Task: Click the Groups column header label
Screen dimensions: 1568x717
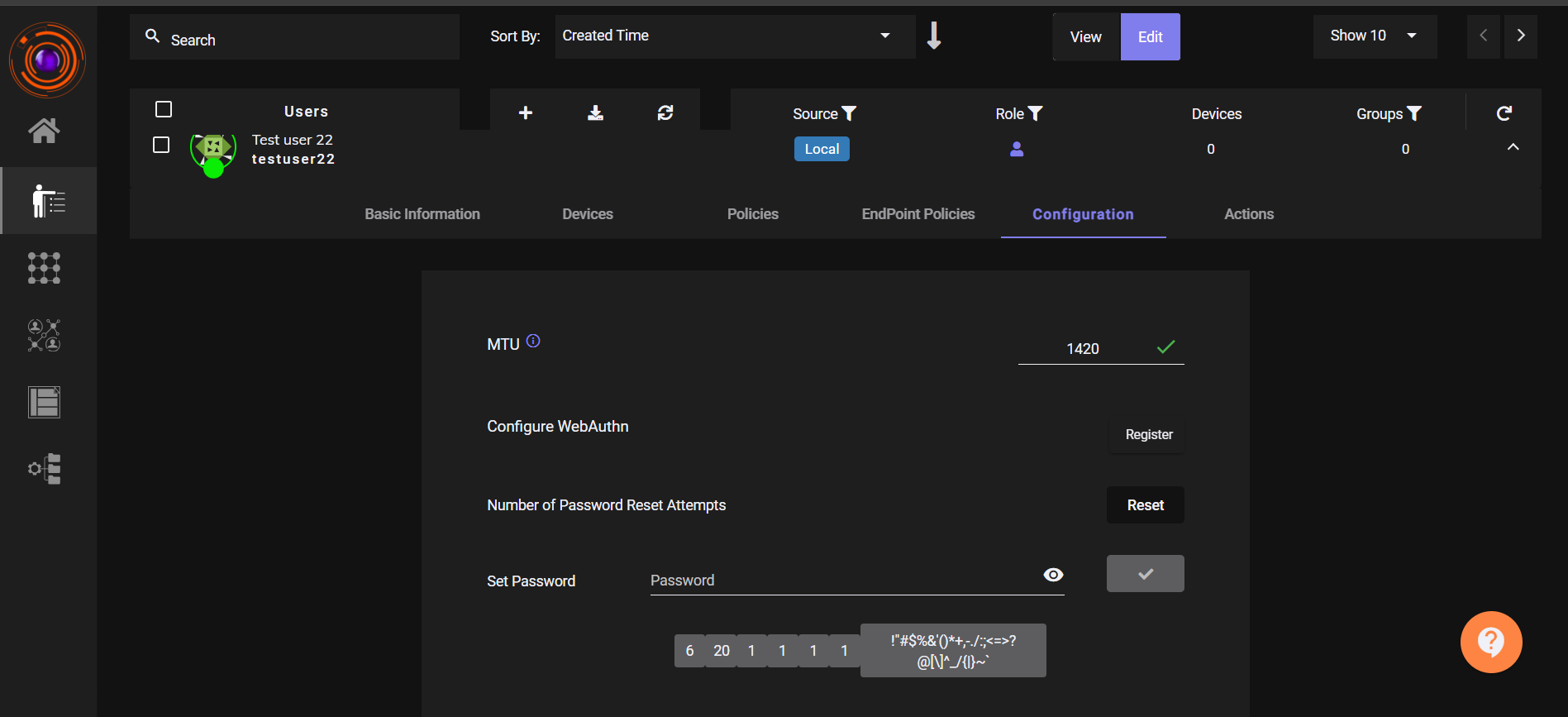Action: 1380,114
